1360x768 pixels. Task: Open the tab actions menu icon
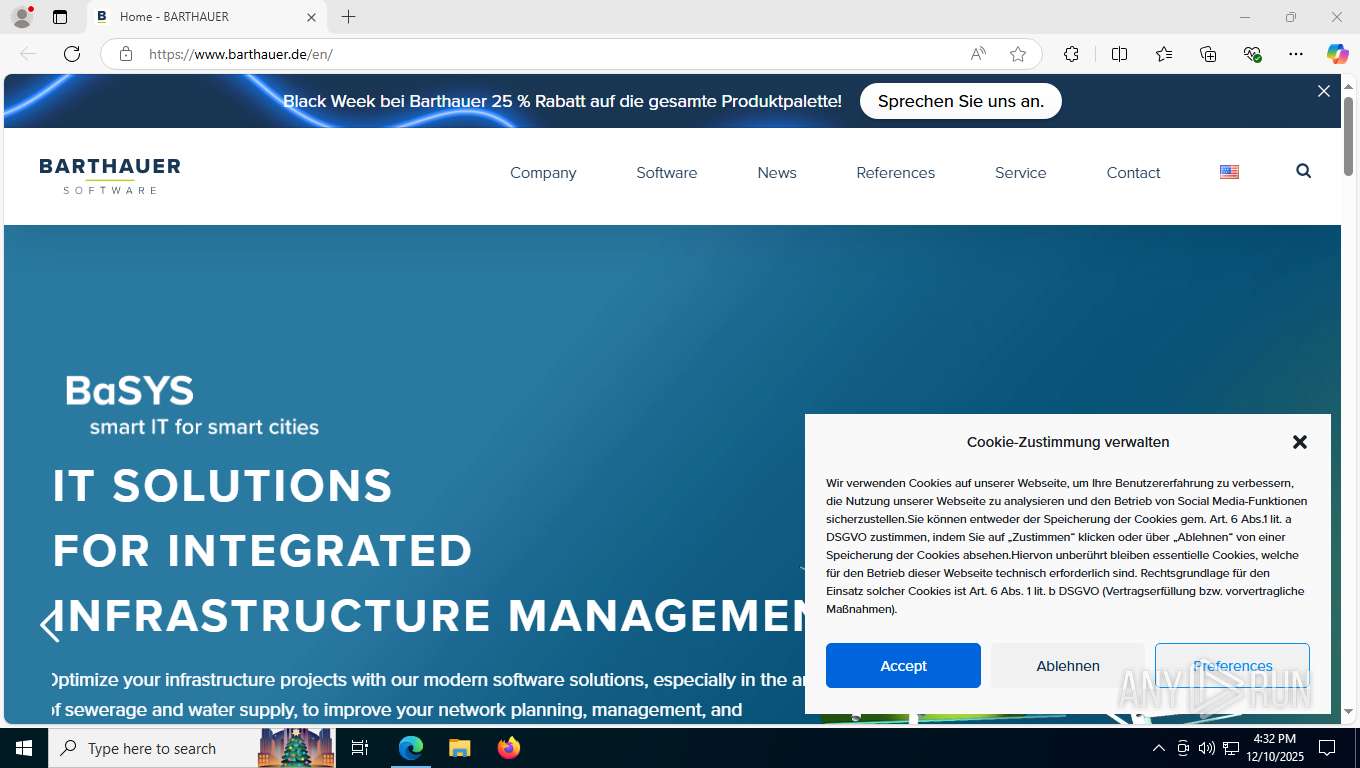(60, 17)
